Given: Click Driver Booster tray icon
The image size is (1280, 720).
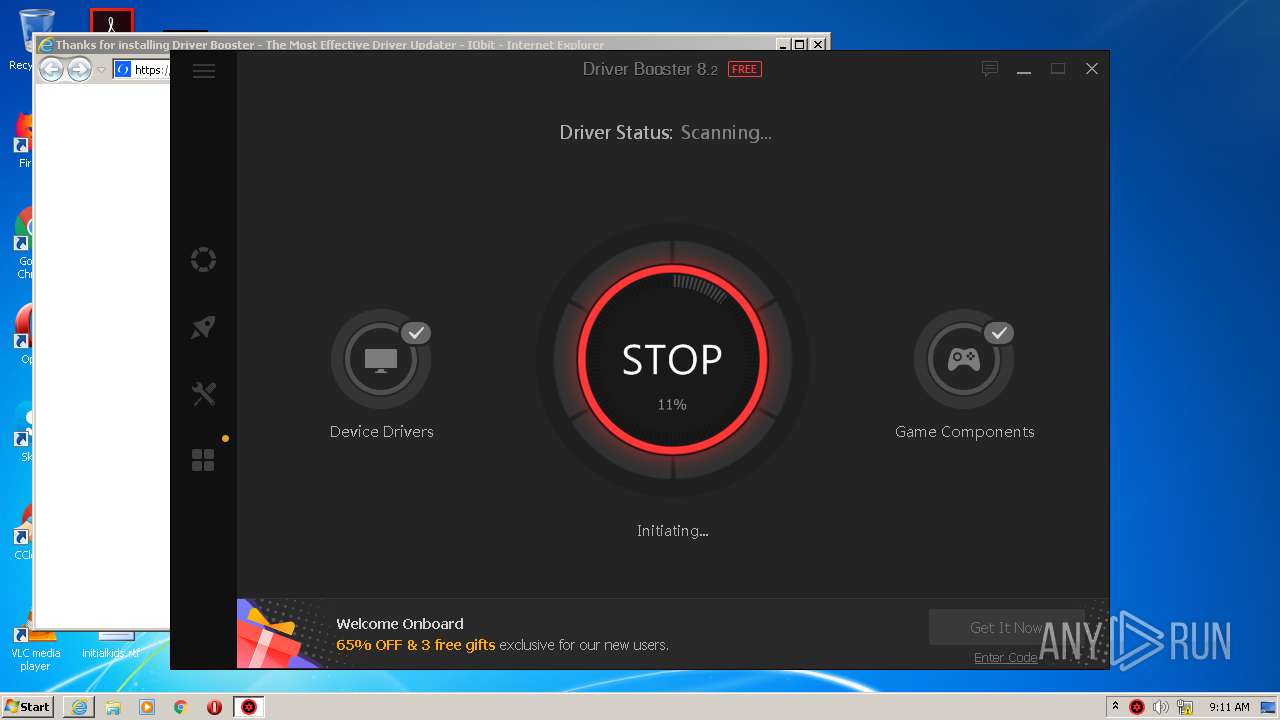Looking at the screenshot, I should point(1137,707).
